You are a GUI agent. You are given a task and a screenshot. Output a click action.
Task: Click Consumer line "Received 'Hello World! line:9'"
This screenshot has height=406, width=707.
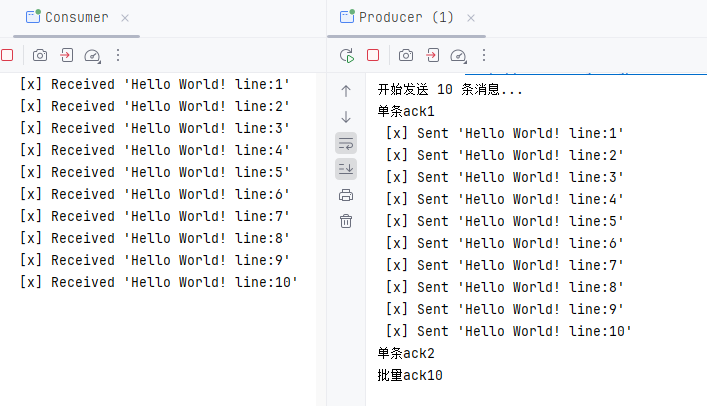point(155,260)
